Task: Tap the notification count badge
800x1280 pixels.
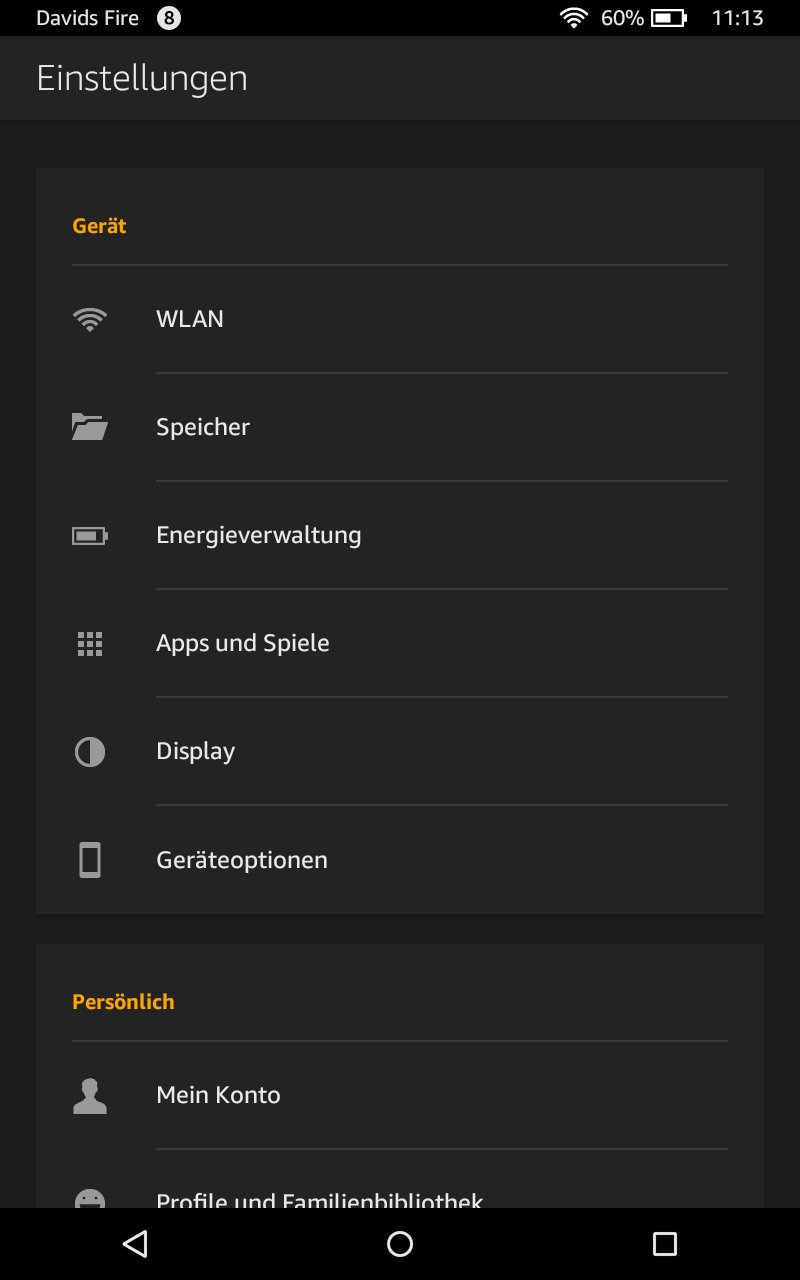Action: point(169,18)
